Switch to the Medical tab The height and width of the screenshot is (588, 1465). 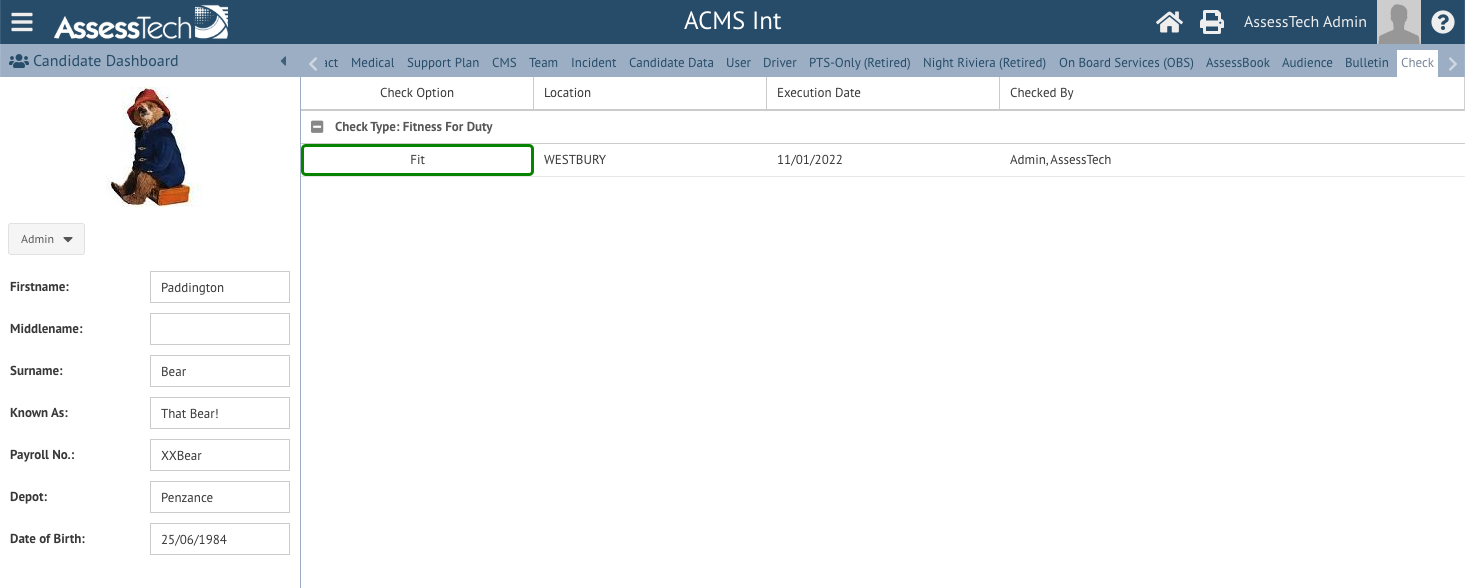pyautogui.click(x=372, y=62)
